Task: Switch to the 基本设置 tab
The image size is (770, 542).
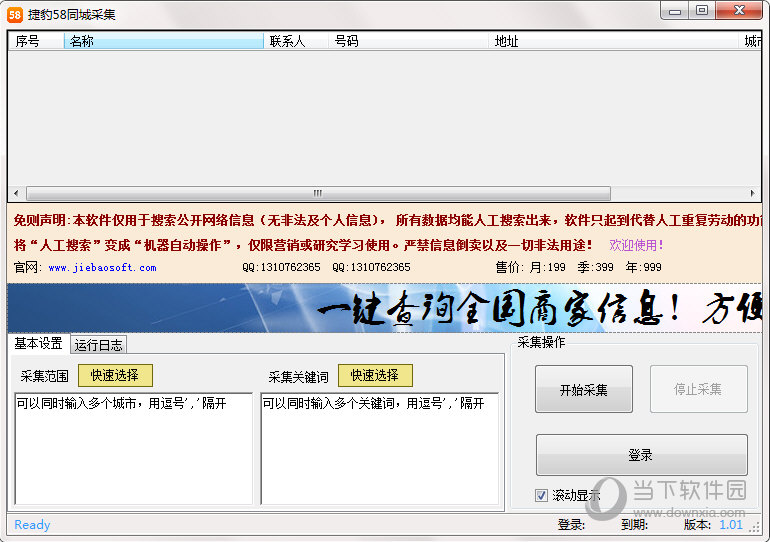Action: (x=38, y=344)
